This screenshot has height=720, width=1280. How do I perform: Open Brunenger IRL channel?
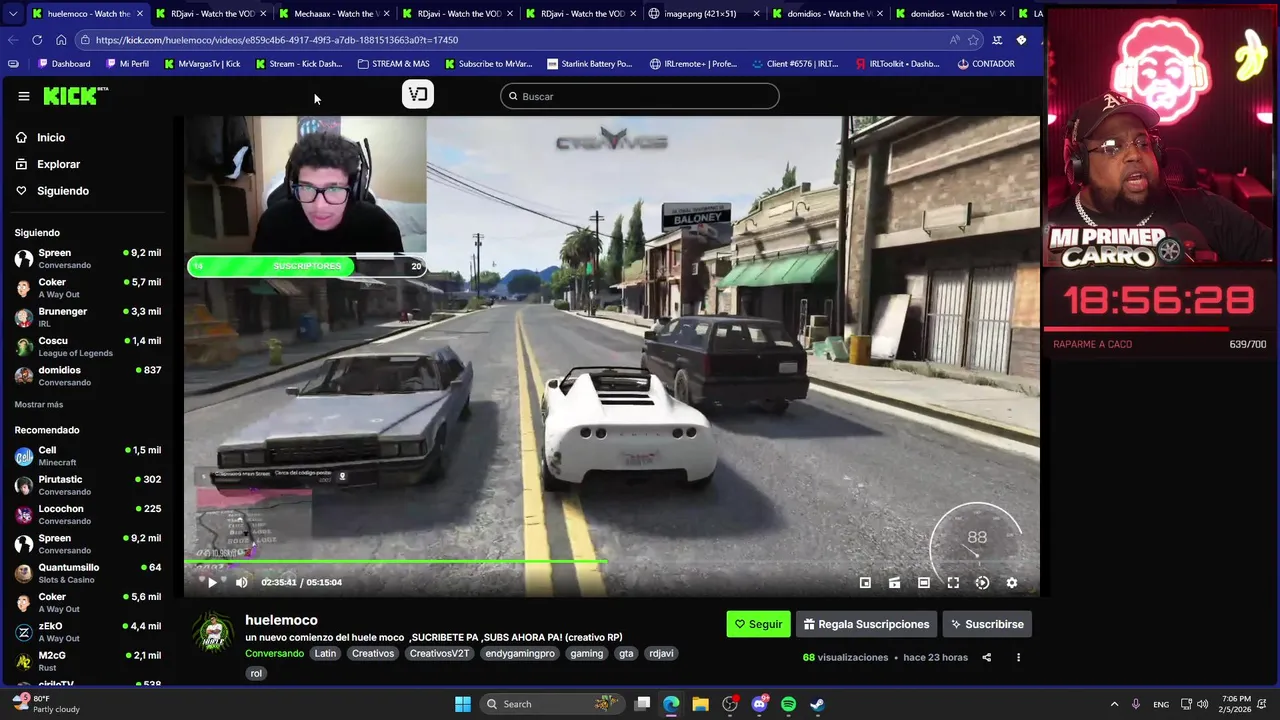[x=88, y=317]
